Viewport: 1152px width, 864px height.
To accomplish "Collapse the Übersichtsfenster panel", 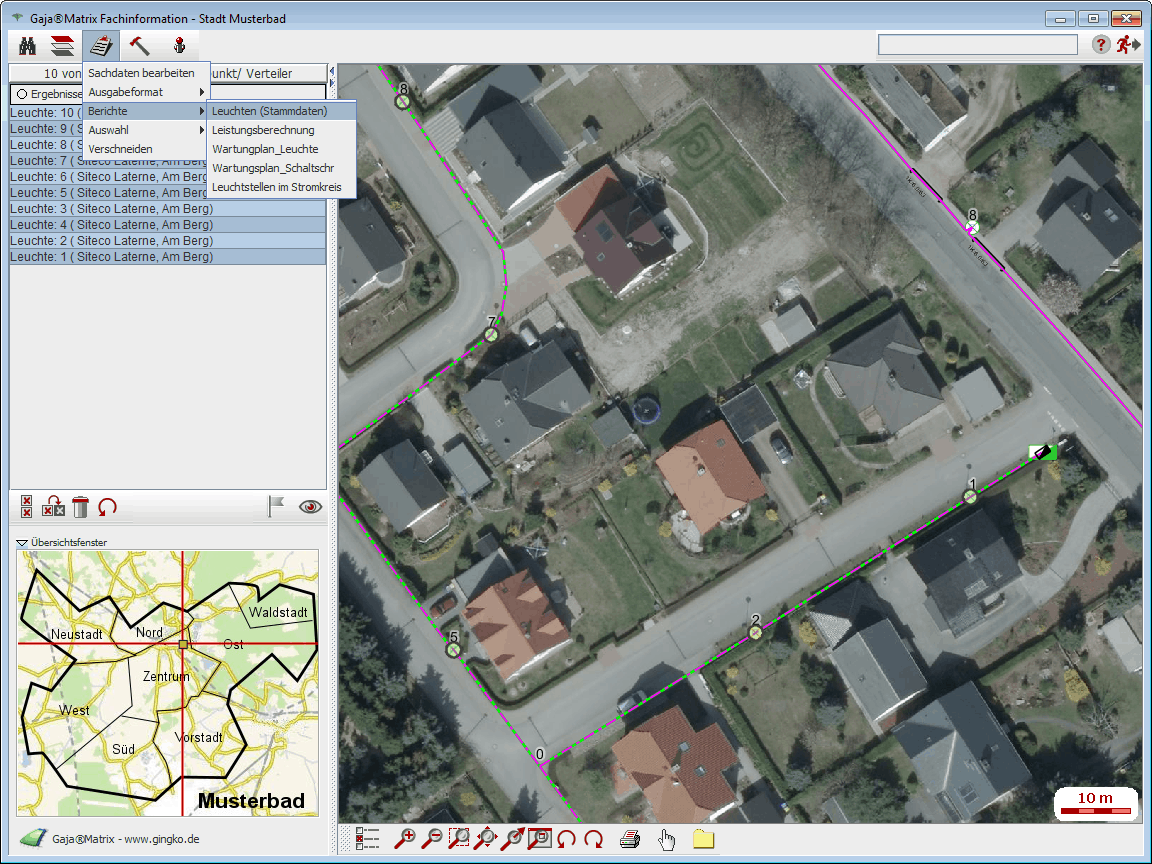I will pos(22,542).
